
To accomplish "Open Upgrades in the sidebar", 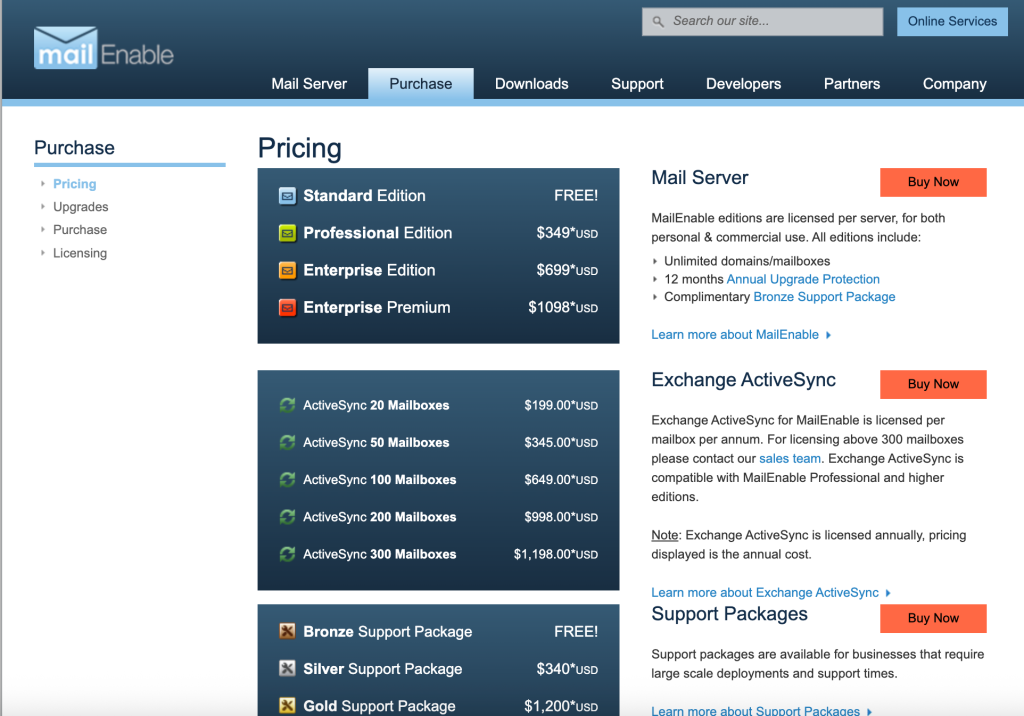I will point(80,206).
